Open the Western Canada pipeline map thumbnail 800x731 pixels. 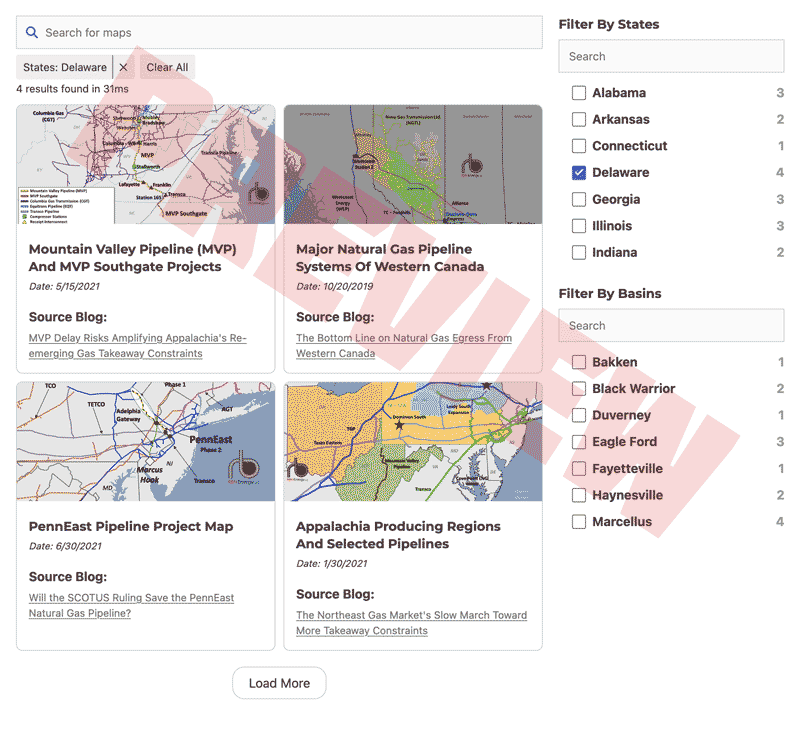pos(413,164)
